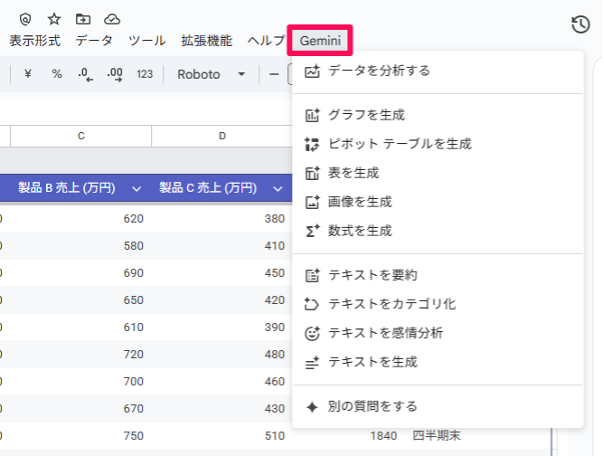Select テキストを要約 option

click(438, 275)
